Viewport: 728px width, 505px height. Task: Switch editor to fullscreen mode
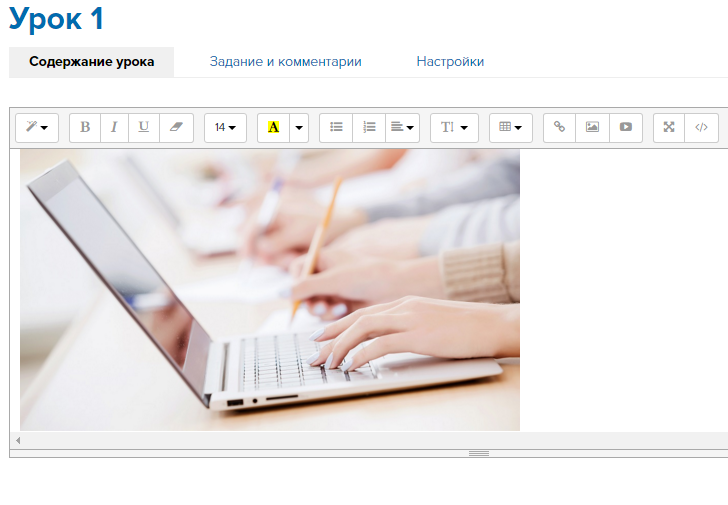click(669, 127)
